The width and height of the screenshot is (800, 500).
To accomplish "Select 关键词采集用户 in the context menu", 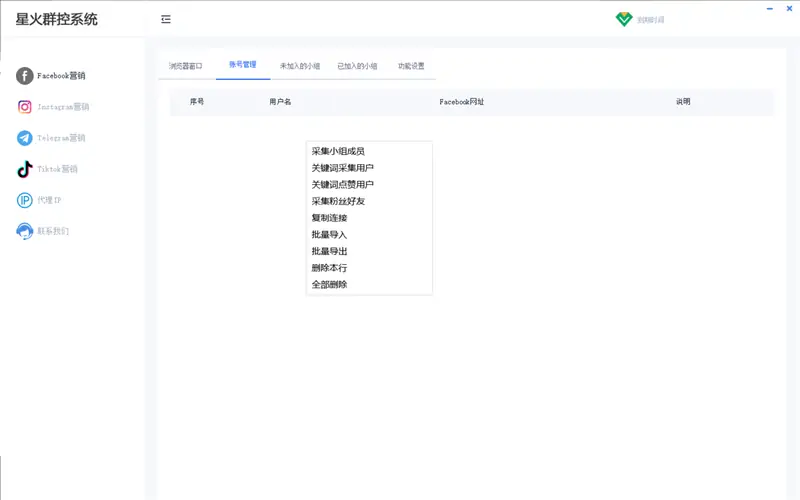I will [342, 168].
